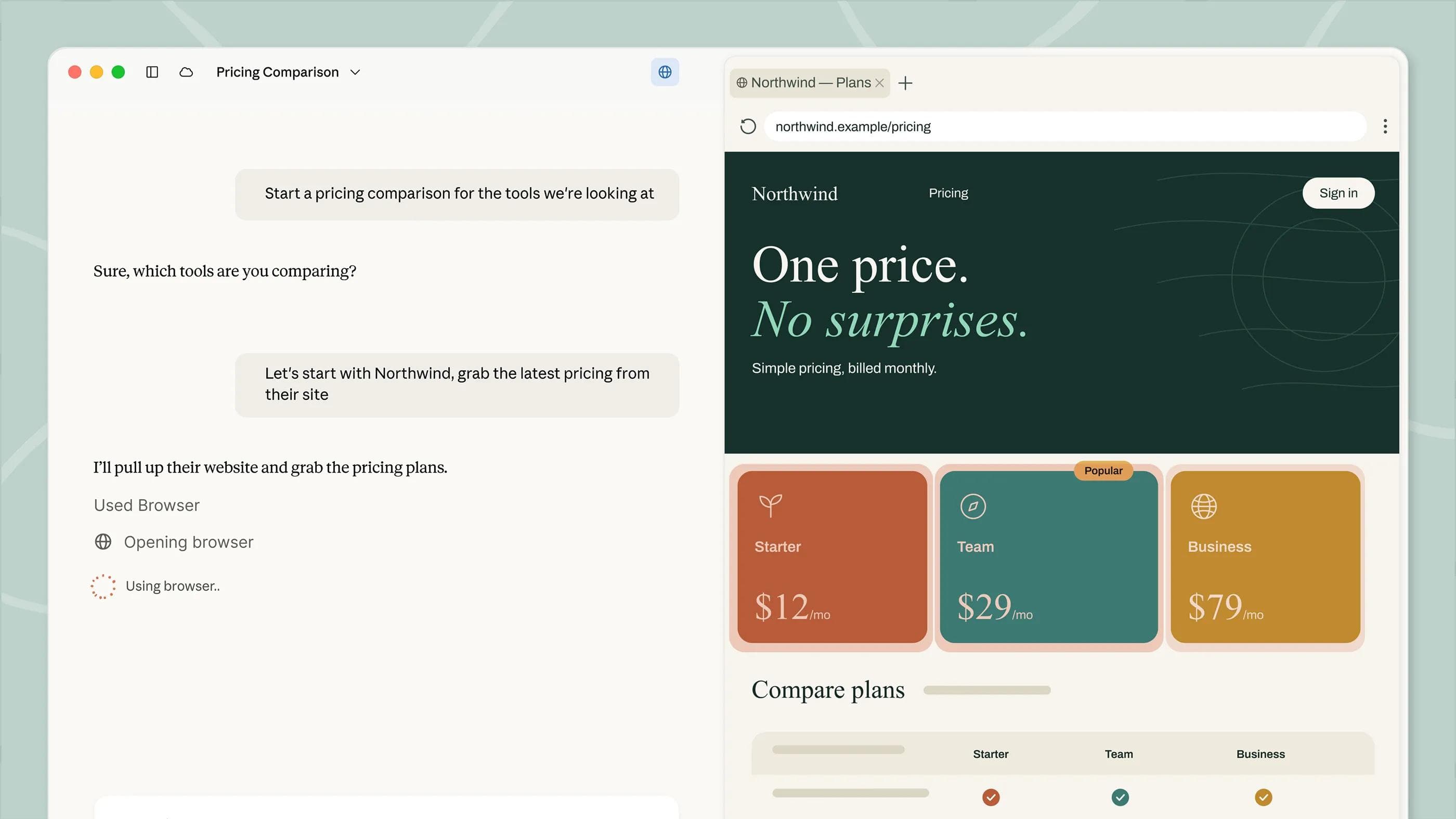Click the Using browser spinner icon
The image size is (1456, 819).
pos(103,586)
